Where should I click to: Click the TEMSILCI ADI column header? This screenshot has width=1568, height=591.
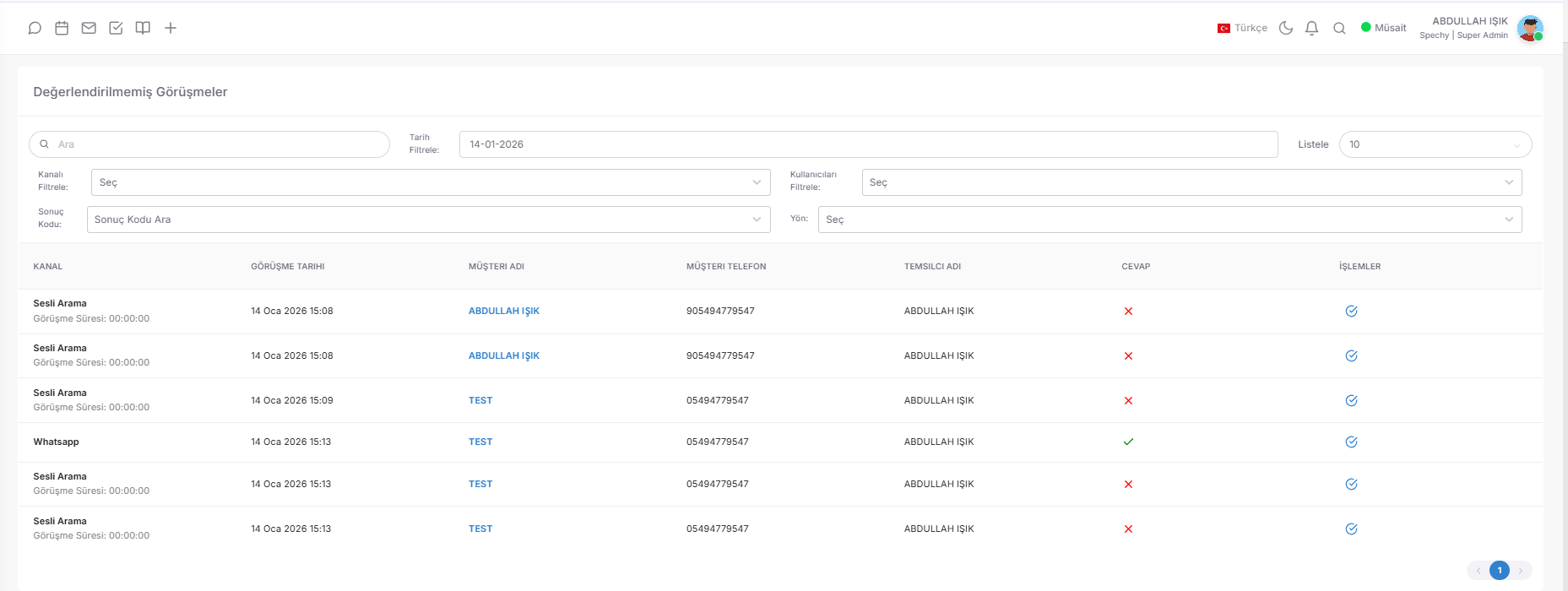coord(932,266)
